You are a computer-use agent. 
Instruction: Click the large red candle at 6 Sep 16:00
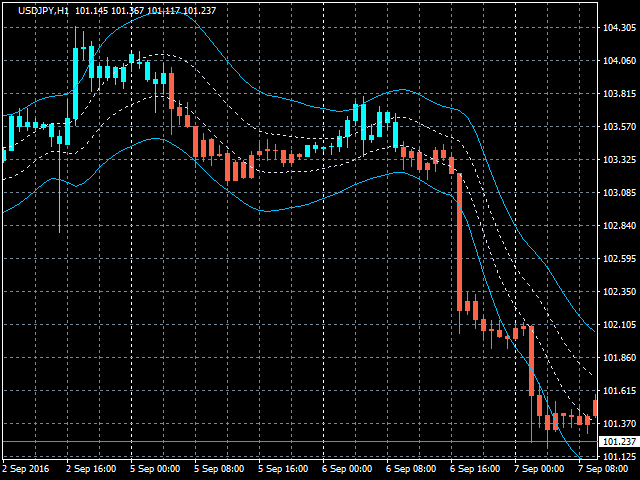(x=459, y=242)
